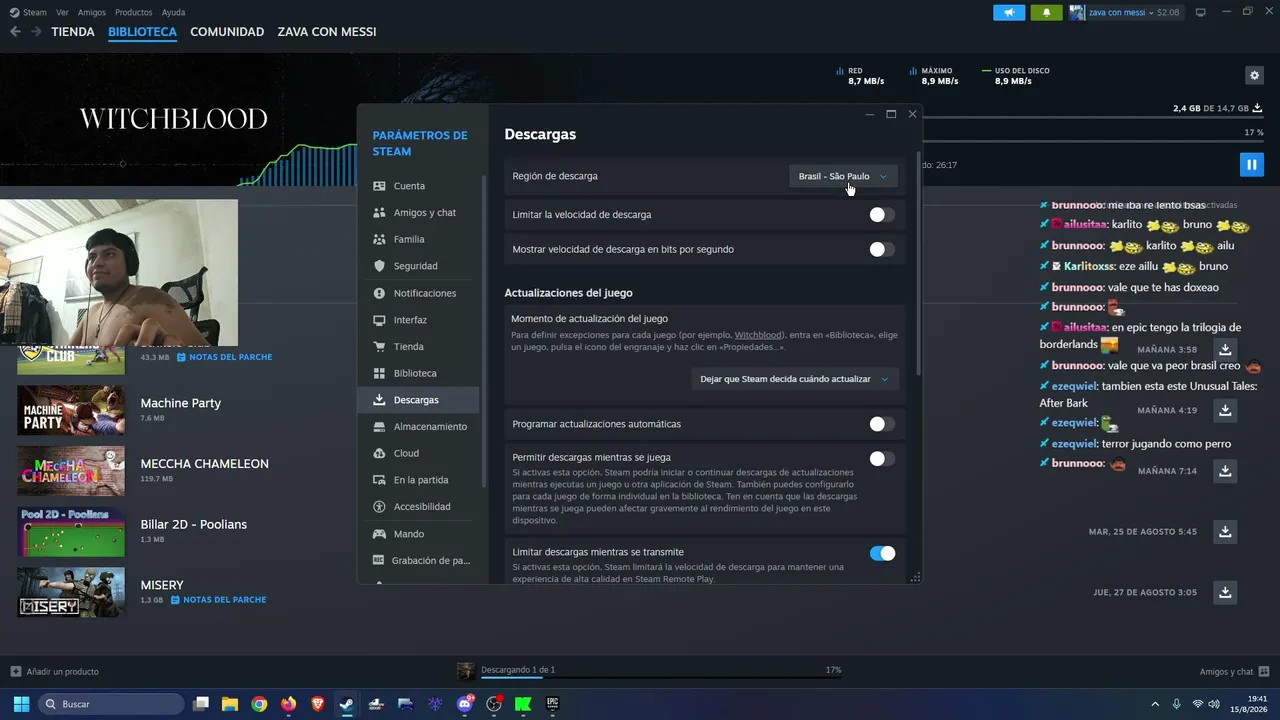Enable download speed in bits per second
Screen dimensions: 1280x720
881,249
